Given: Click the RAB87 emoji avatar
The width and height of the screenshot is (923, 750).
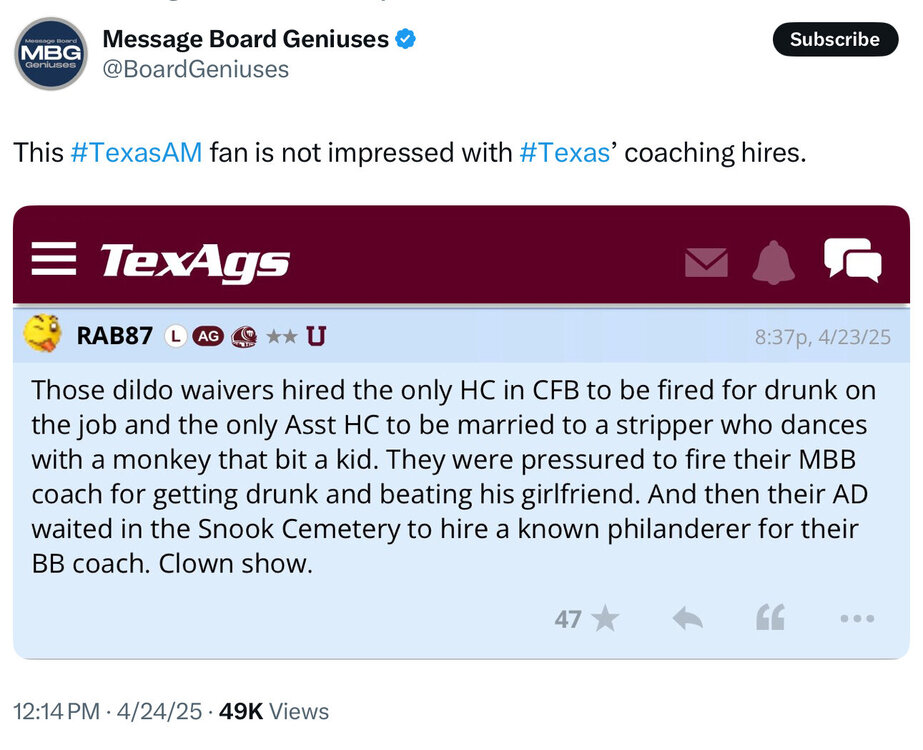Looking at the screenshot, I should (42, 333).
